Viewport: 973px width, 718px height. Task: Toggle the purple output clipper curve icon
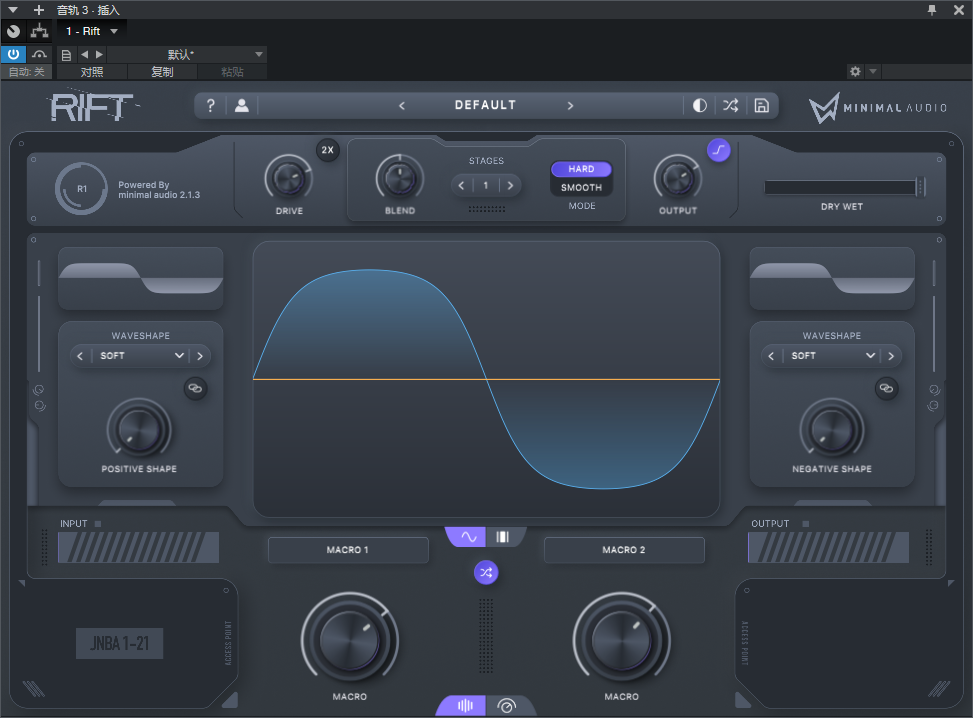(x=719, y=150)
